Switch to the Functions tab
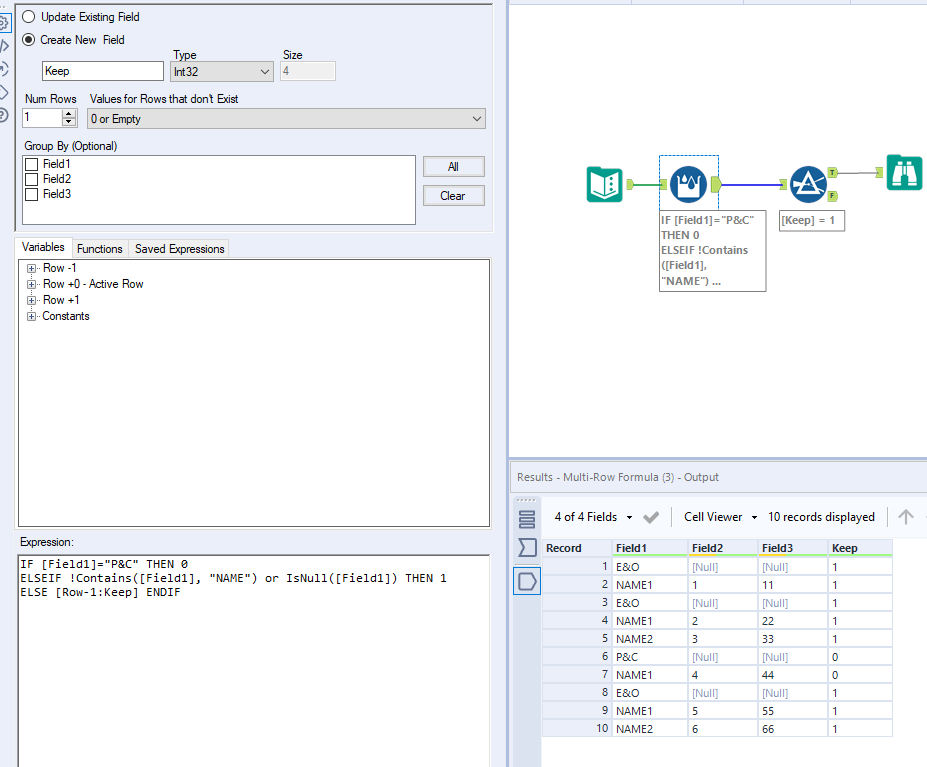This screenshot has height=767, width=927. (99, 248)
